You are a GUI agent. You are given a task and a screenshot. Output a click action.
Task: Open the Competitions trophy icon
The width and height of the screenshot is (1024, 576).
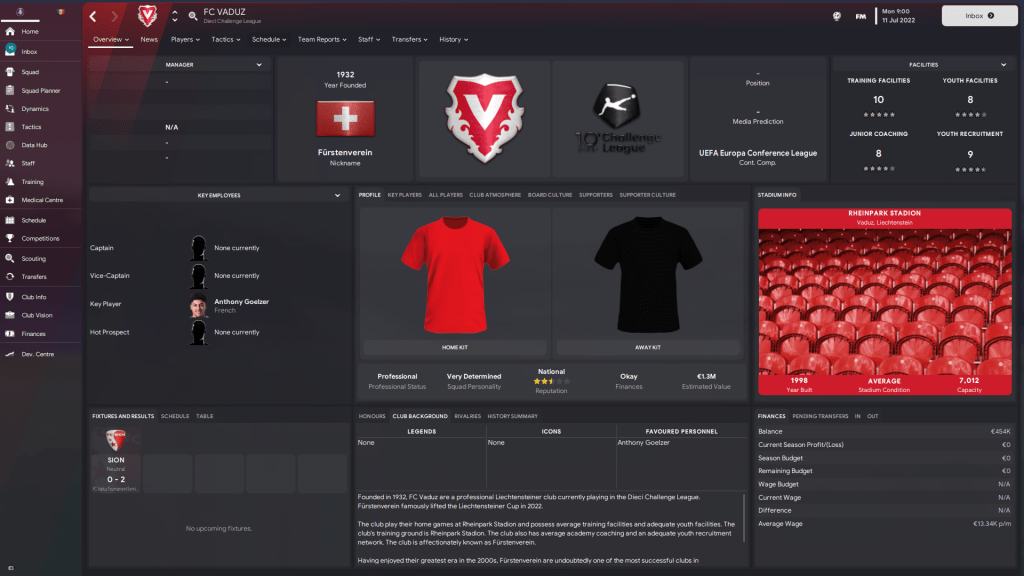coord(10,238)
